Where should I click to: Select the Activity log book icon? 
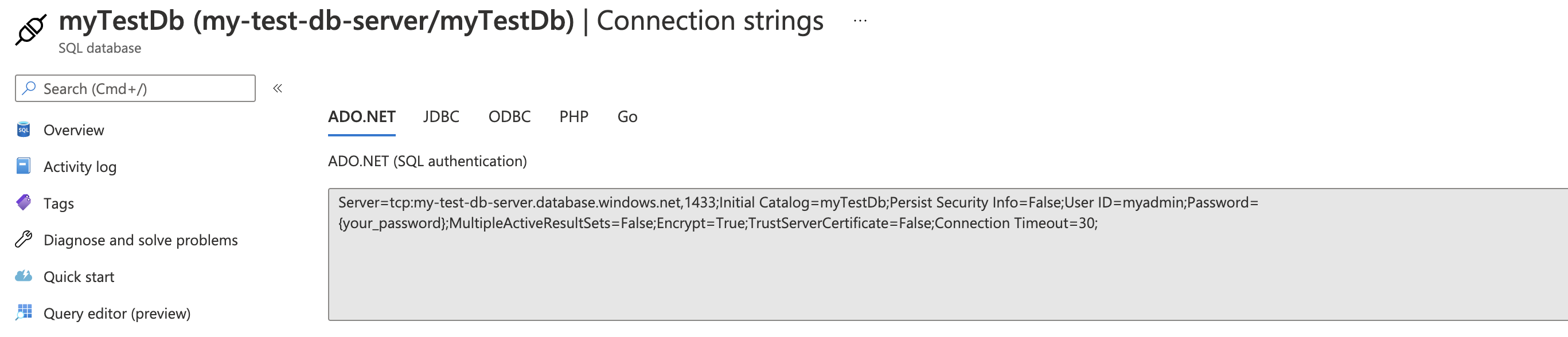[x=23, y=166]
